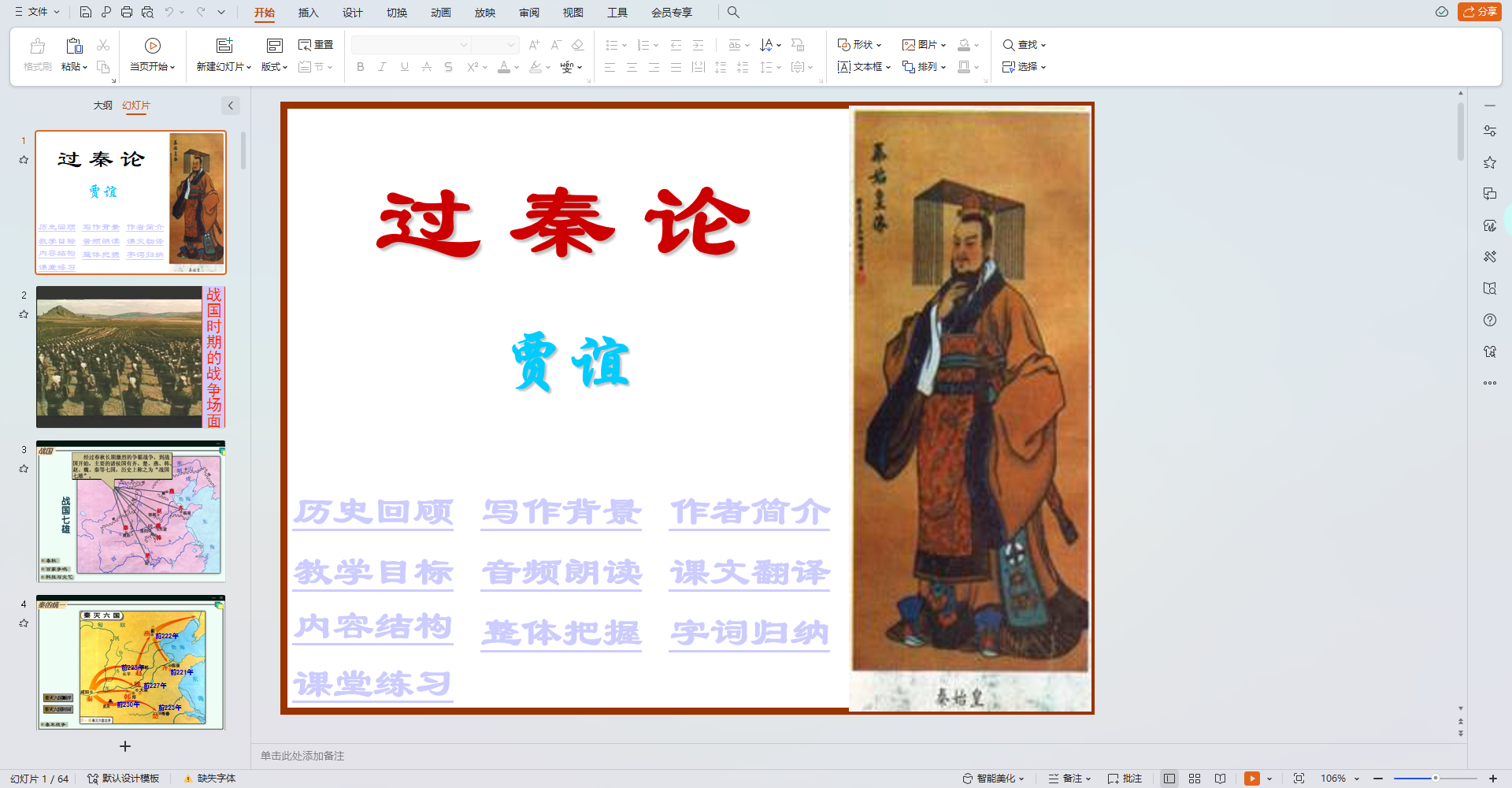Align text to the right
The height and width of the screenshot is (788, 1512).
click(654, 67)
